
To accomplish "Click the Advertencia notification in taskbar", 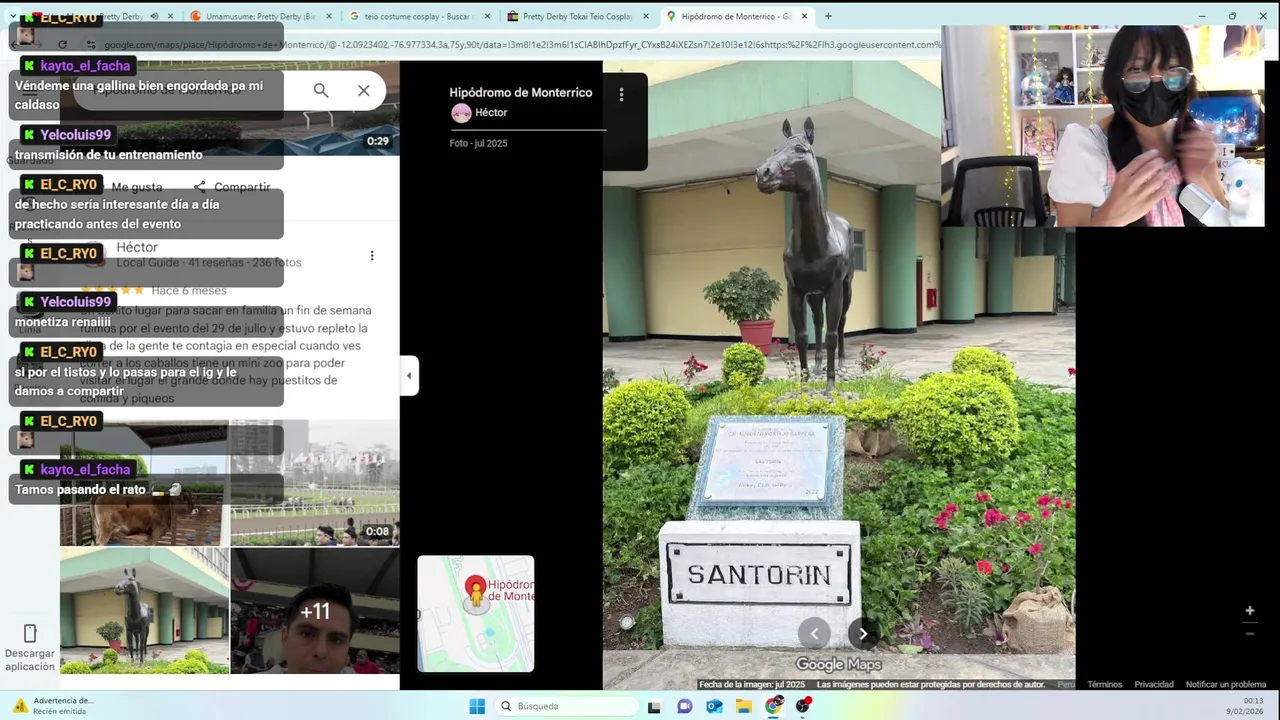I will click(x=53, y=706).
